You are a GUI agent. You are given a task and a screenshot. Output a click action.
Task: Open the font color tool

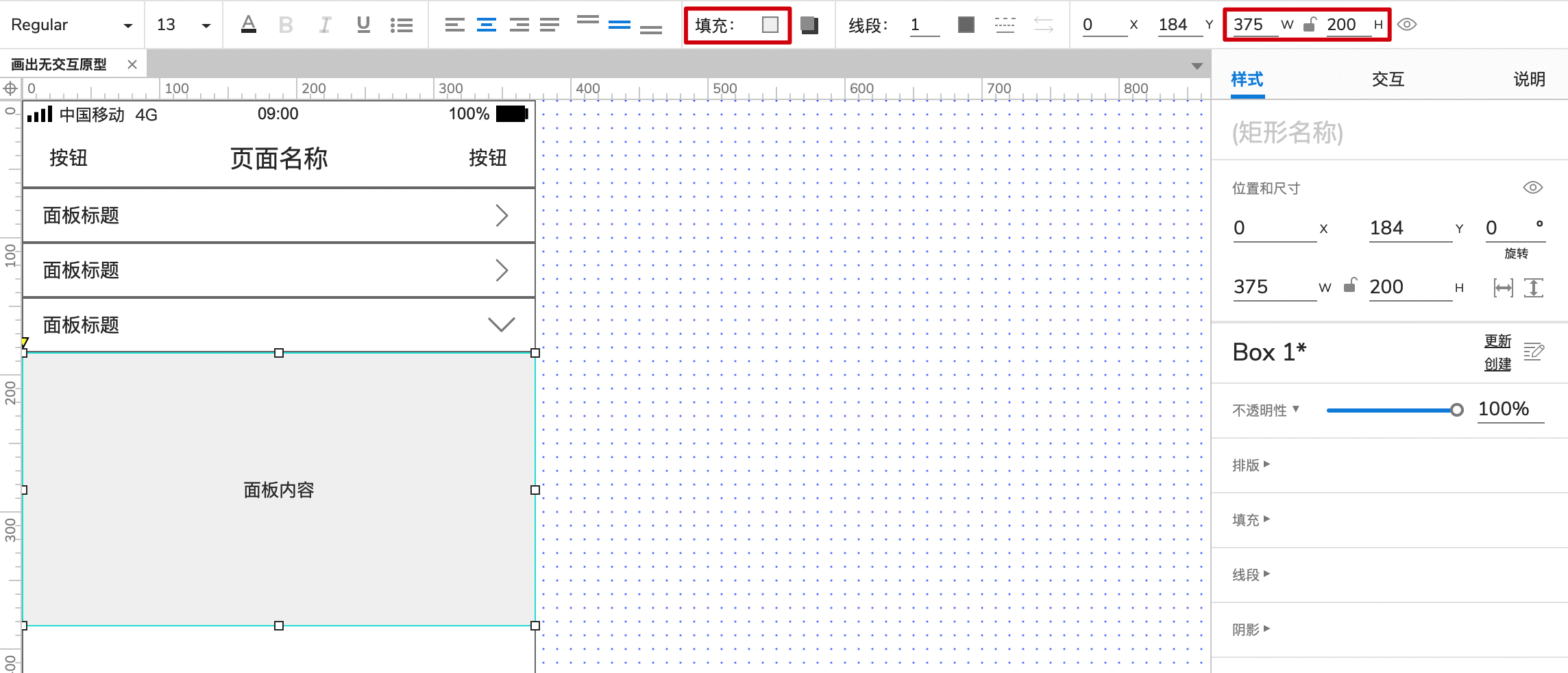[249, 24]
